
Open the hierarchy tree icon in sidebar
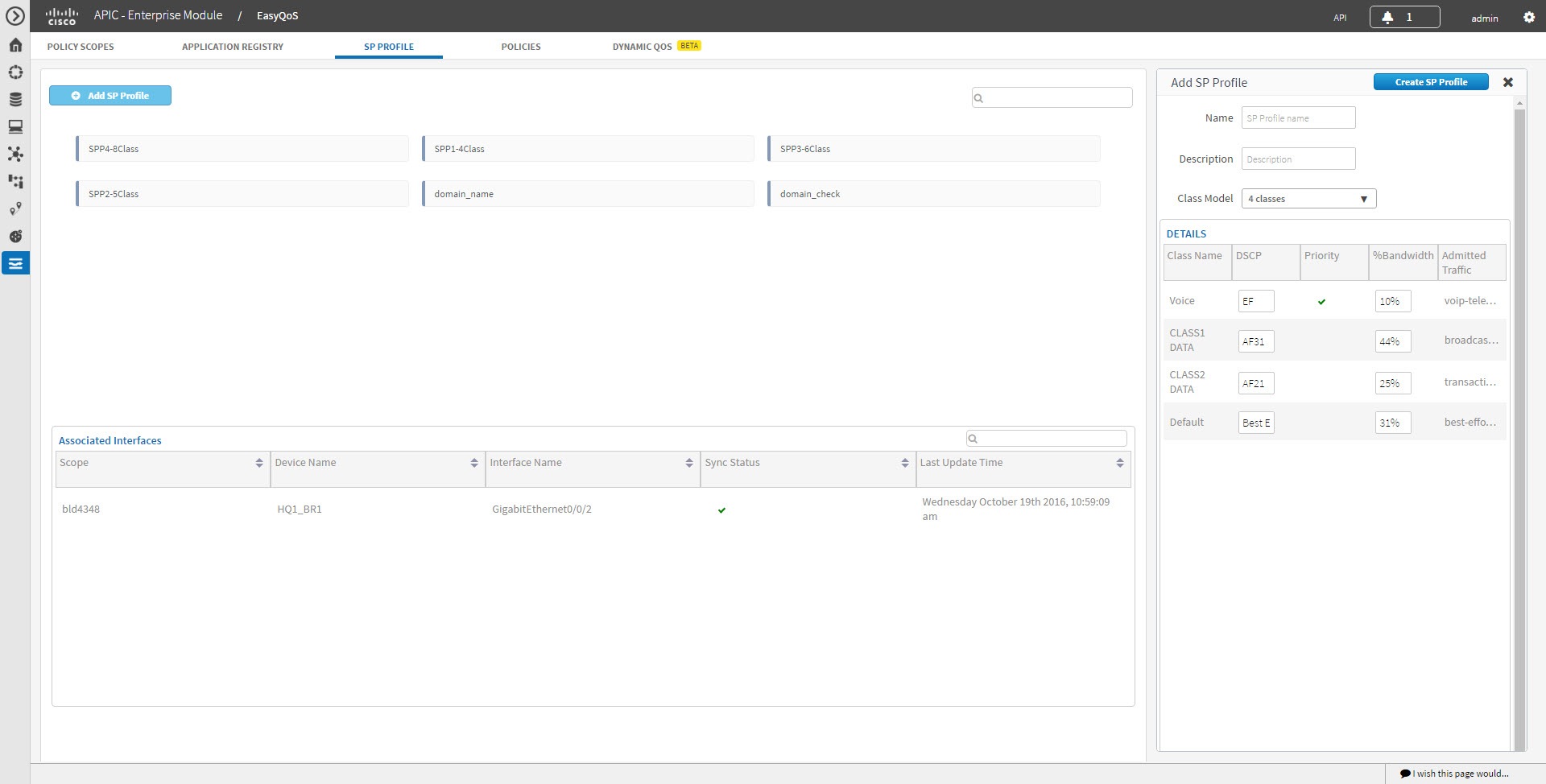(x=15, y=181)
